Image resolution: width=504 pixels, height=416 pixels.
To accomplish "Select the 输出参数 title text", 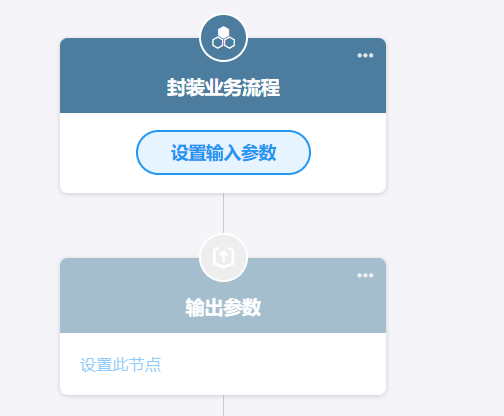I will [x=223, y=307].
